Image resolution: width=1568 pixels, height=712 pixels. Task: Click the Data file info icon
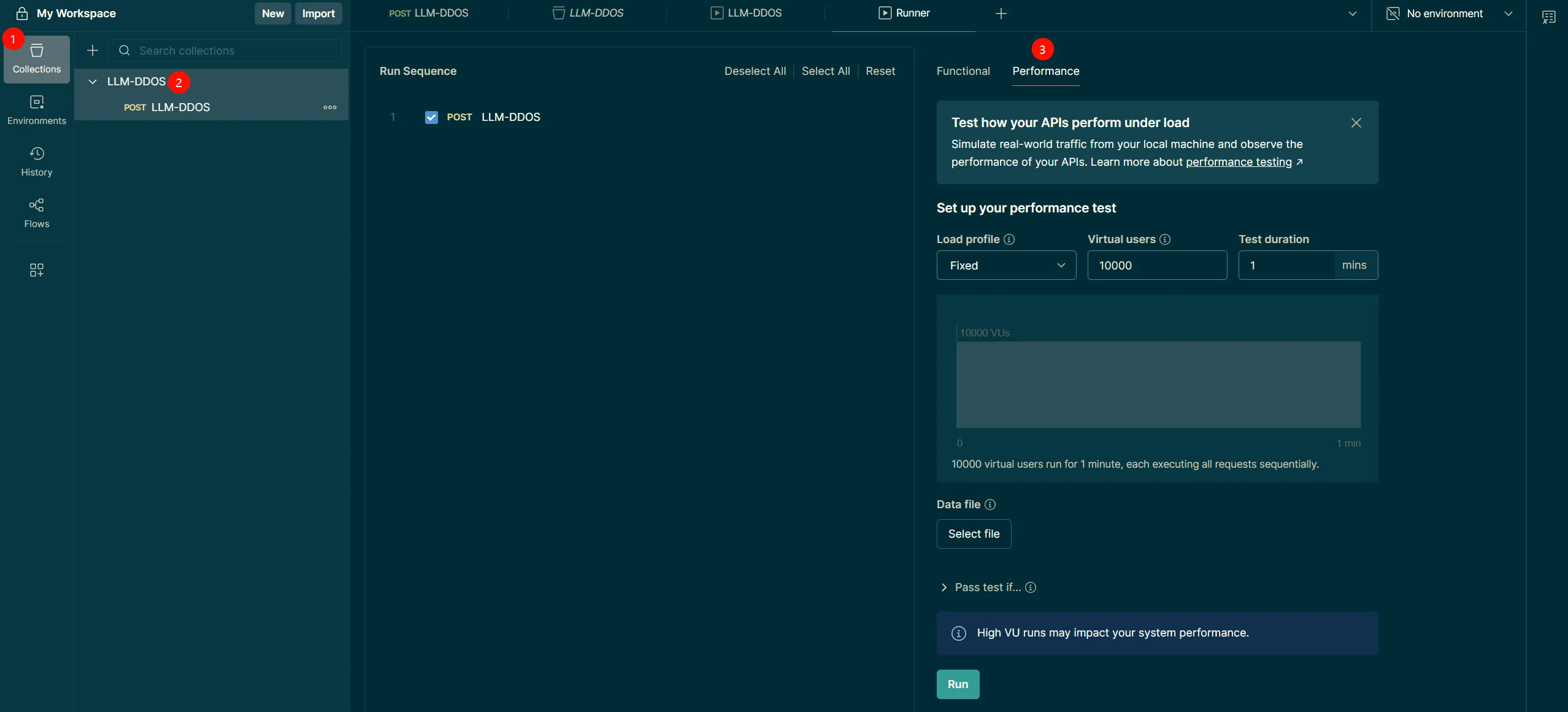(x=990, y=505)
